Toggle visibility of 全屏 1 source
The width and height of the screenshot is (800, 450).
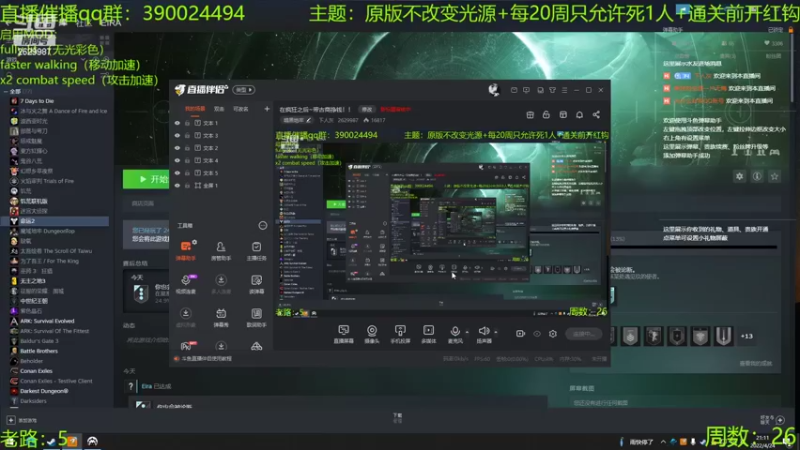tap(178, 185)
